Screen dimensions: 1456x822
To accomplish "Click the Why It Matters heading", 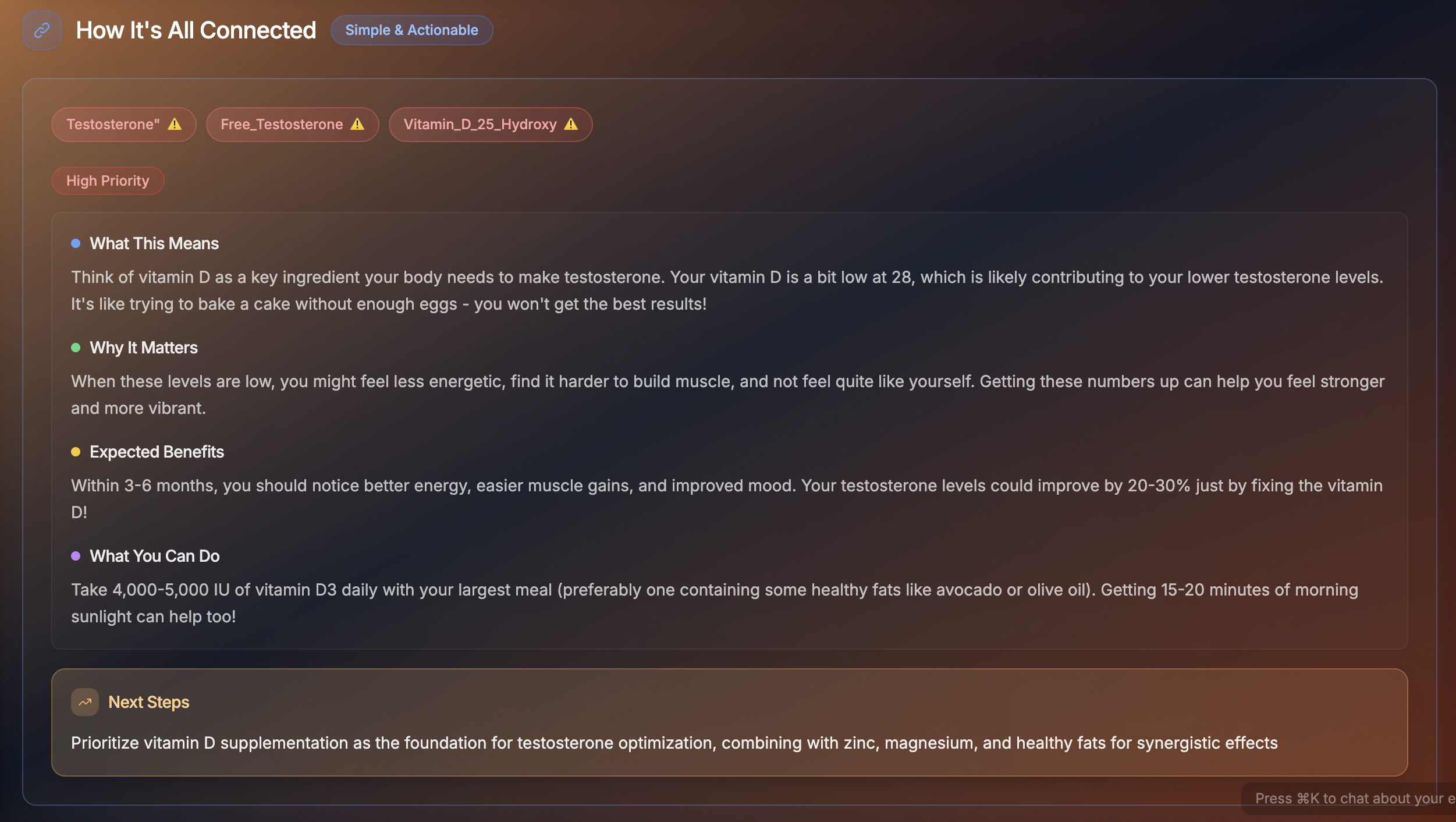I will click(144, 348).
